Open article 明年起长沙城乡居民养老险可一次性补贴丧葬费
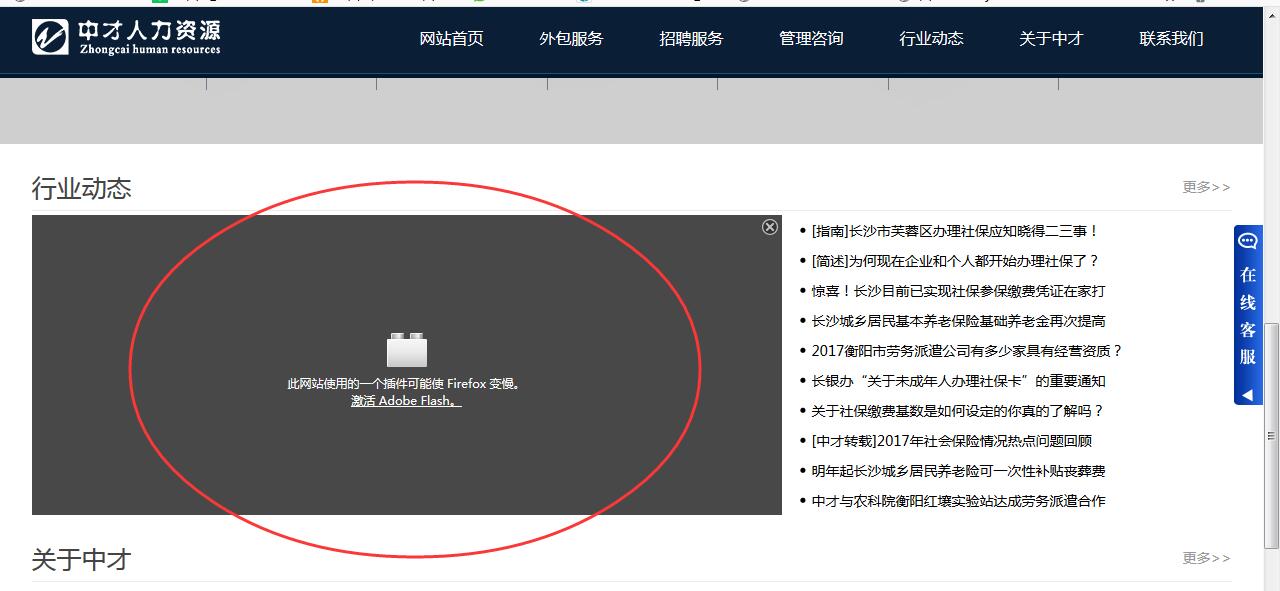Viewport: 1280px width, 591px height. 958,471
